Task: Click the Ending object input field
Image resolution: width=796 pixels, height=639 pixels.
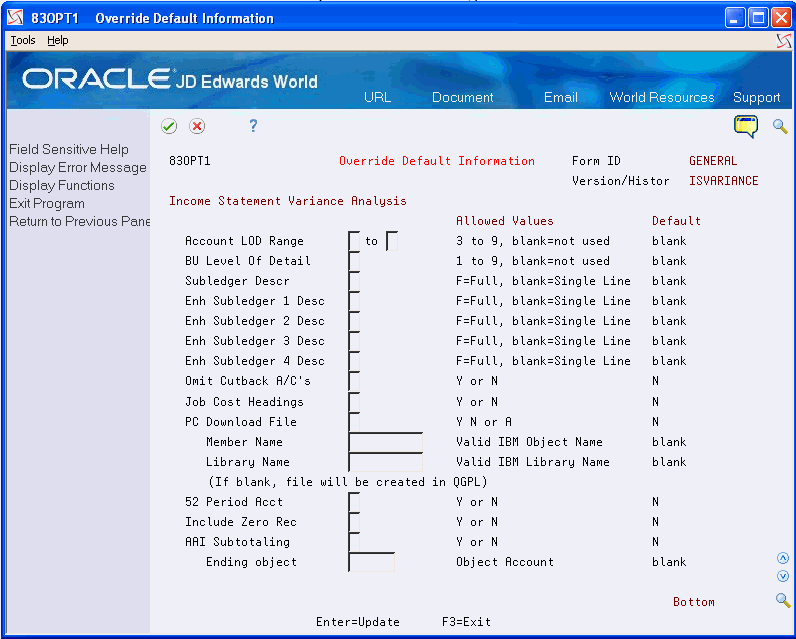Action: (372, 562)
